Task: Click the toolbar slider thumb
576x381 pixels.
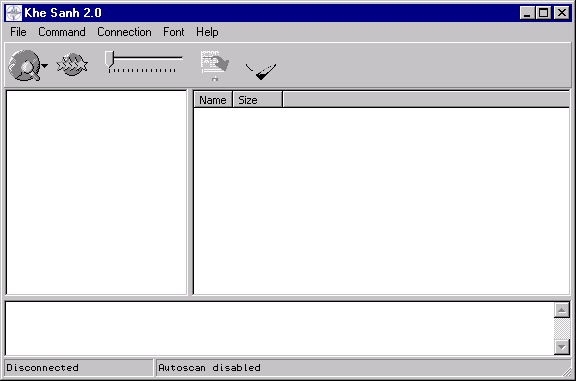Action: (x=109, y=60)
